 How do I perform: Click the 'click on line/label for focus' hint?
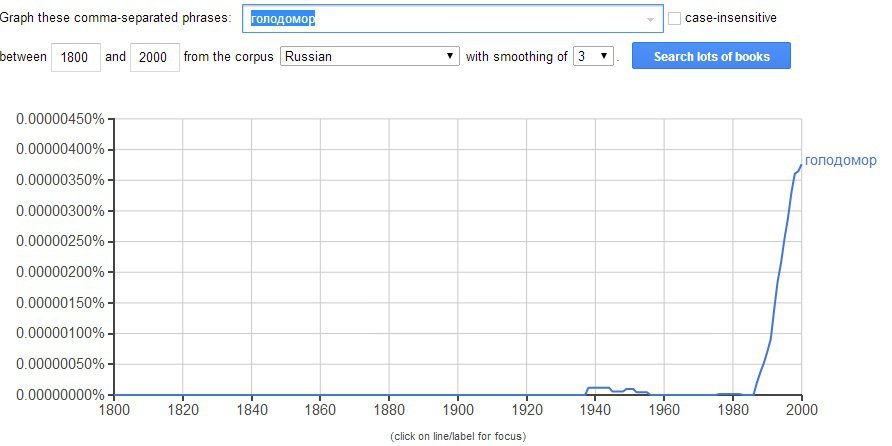pos(457,436)
